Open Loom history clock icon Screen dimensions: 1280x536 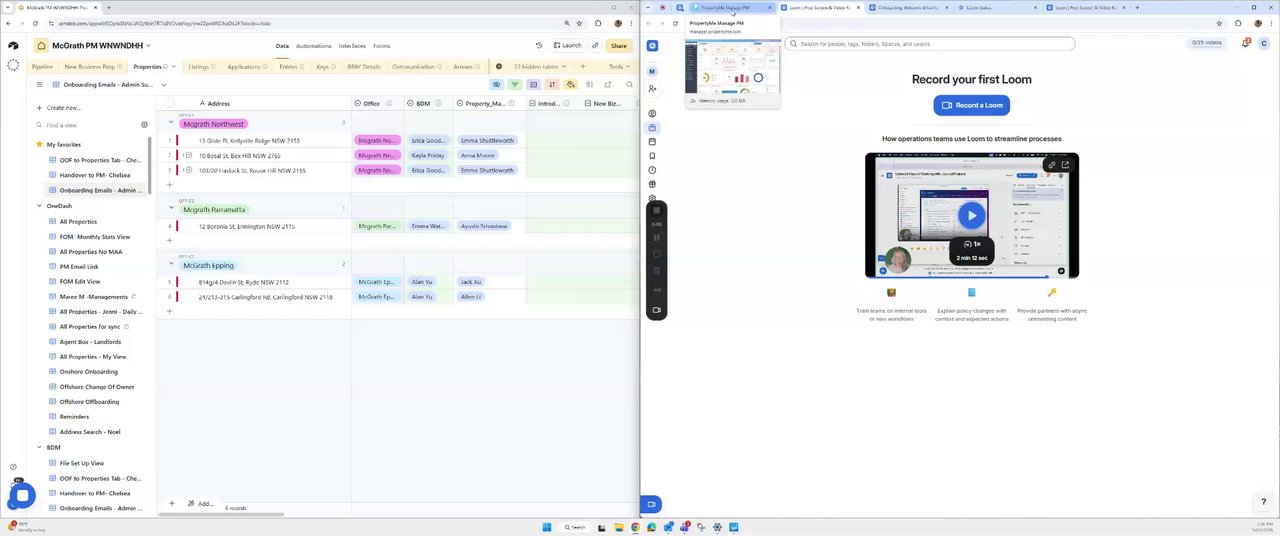652,169
